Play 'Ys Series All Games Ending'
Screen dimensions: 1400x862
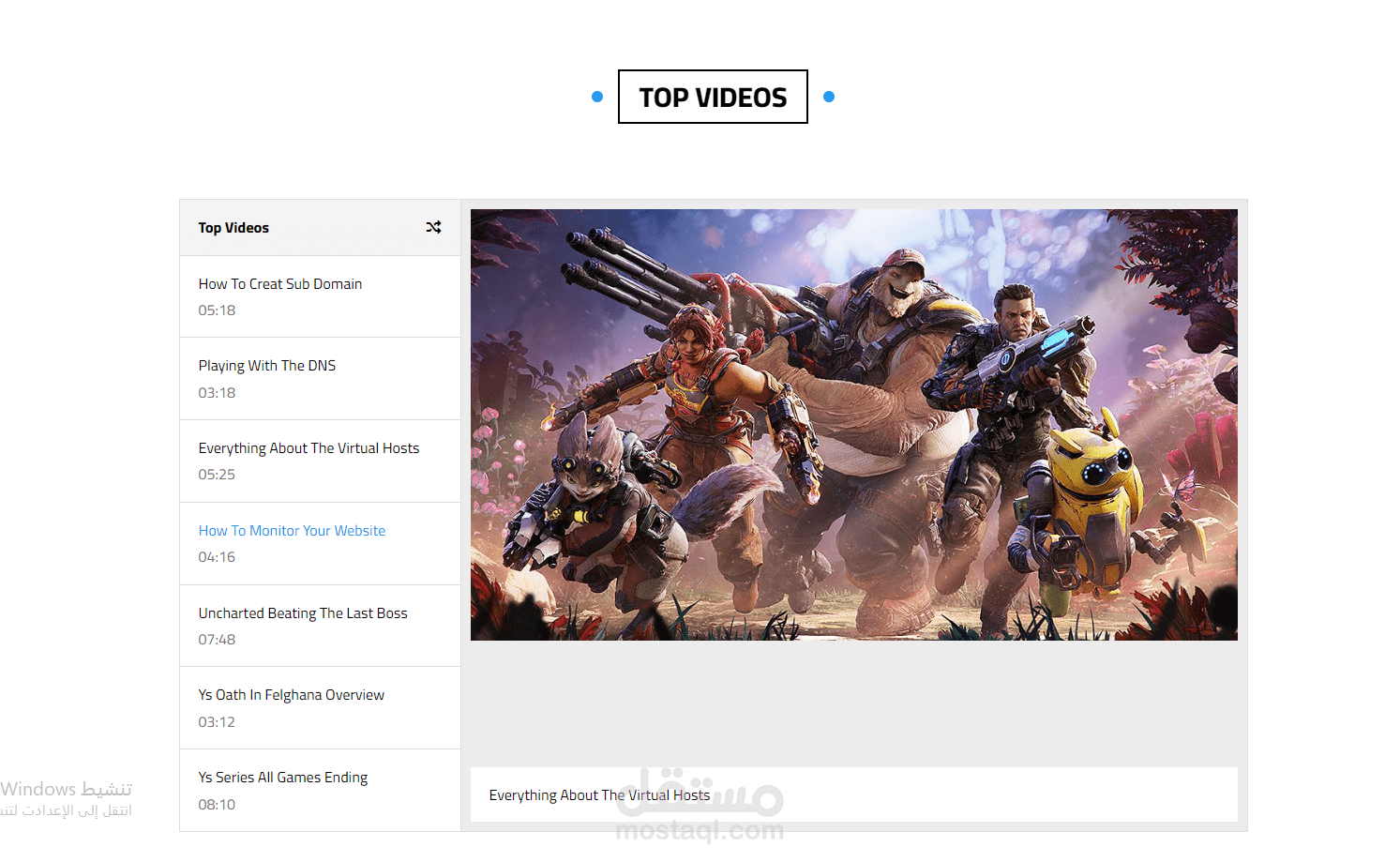pos(282,778)
